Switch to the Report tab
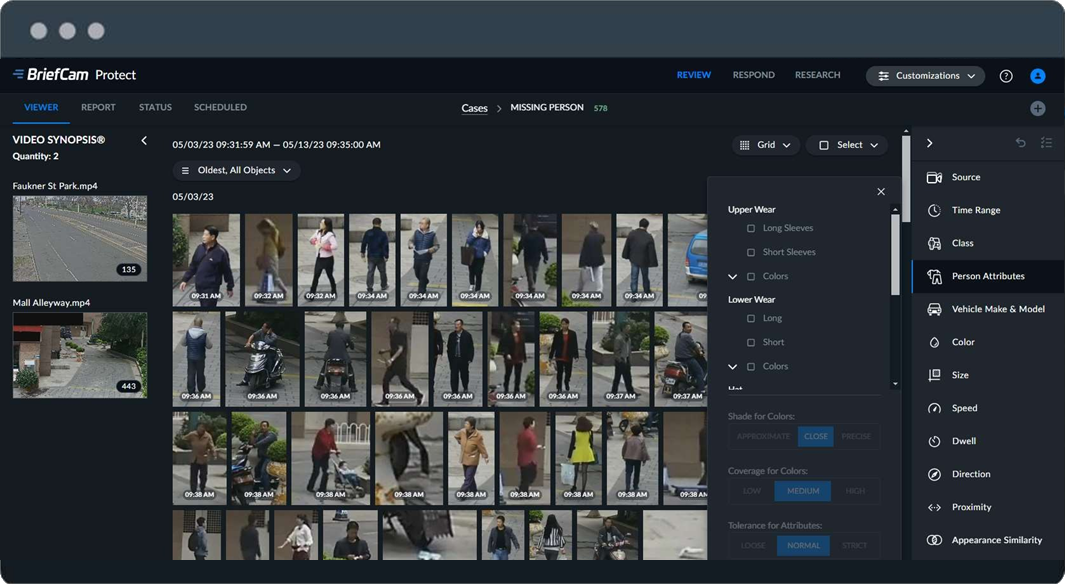This screenshot has width=1065, height=584. [x=98, y=107]
